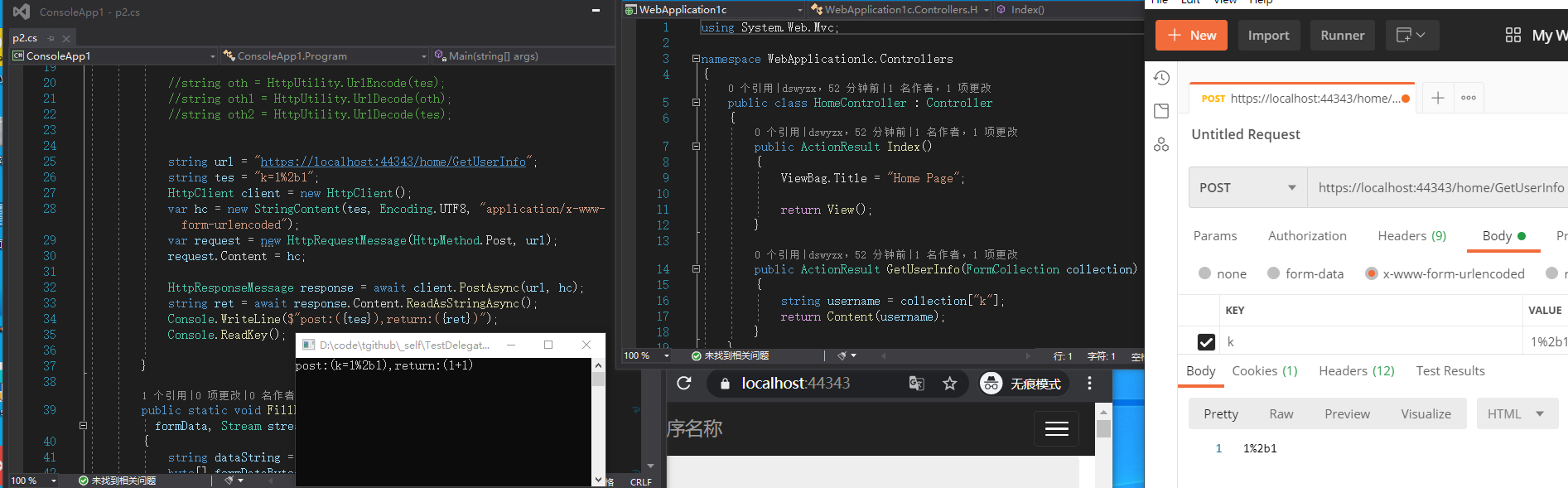Click the web page vertical scrollbar thumb
The image size is (1568, 488).
(1103, 428)
